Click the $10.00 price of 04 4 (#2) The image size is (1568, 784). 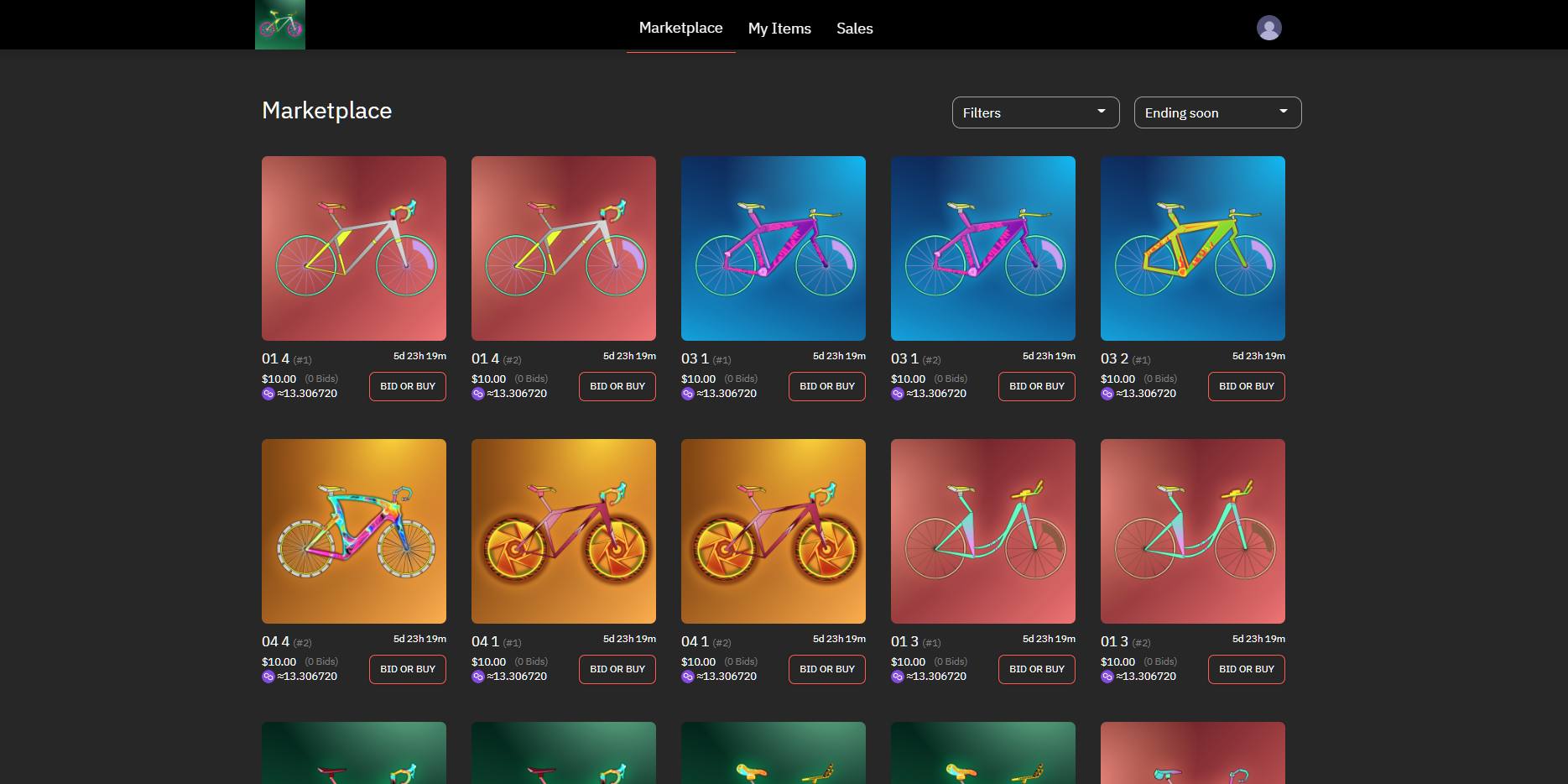[279, 662]
